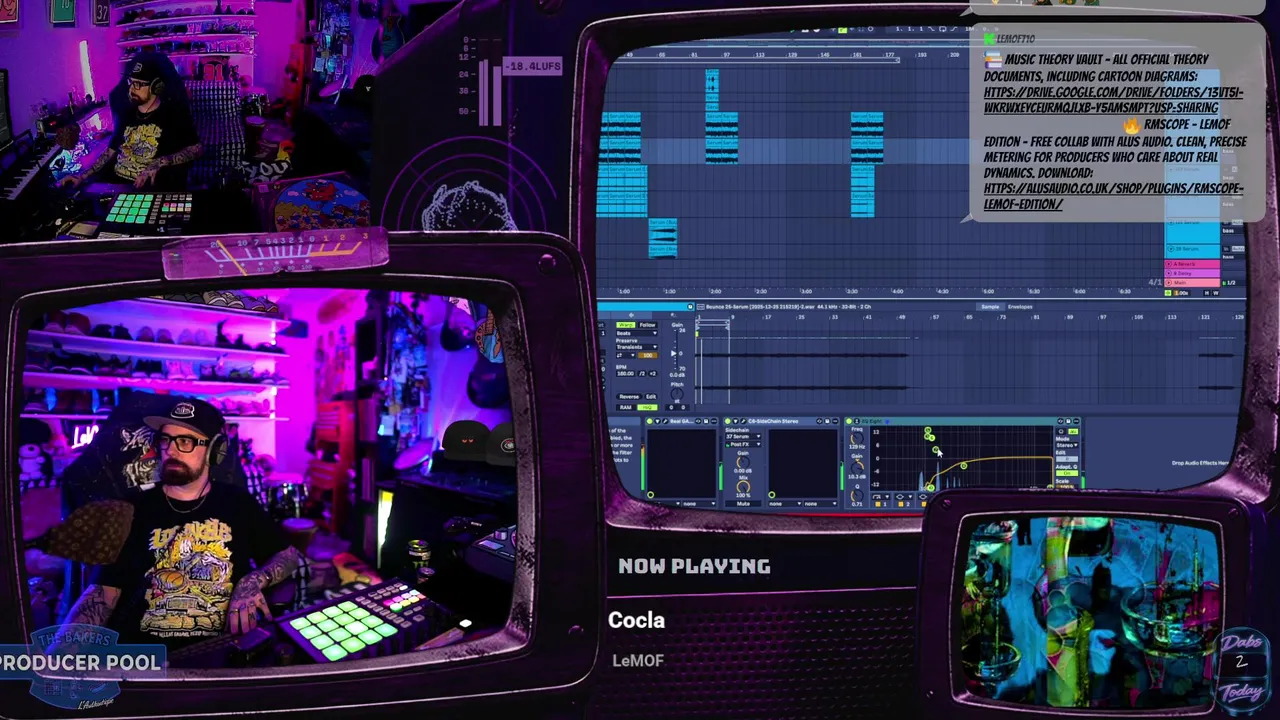Open the alusaudio.co.uk RMScope download link
Screen dimensions: 1280x720
(x=1114, y=196)
